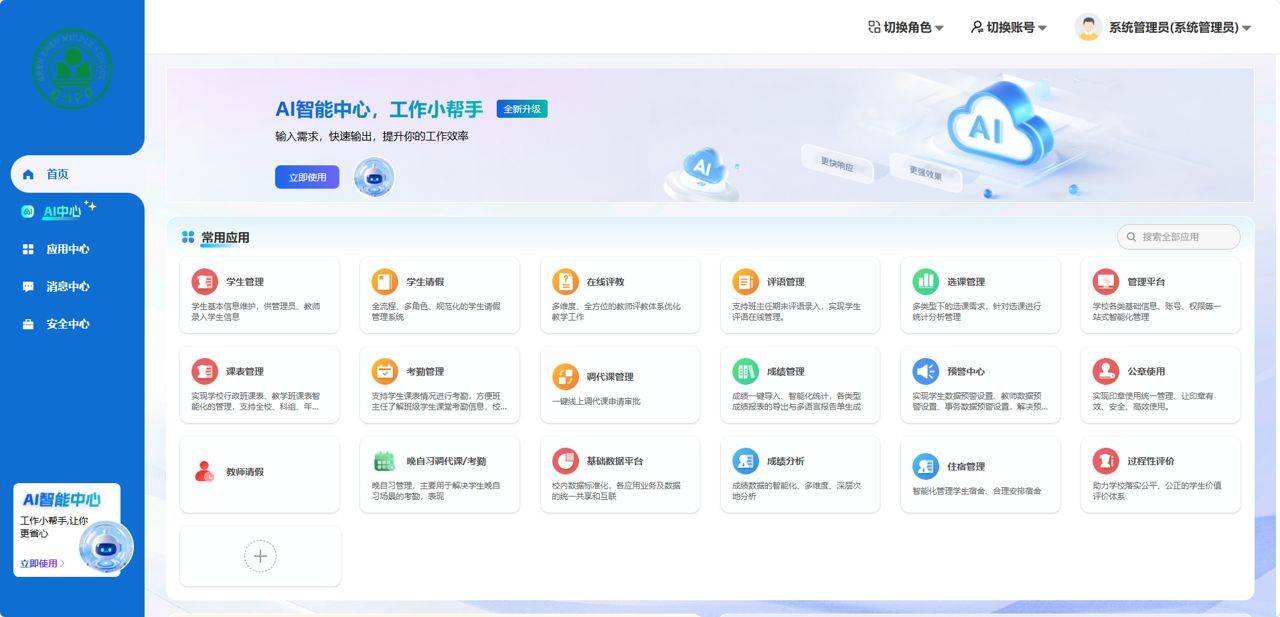Viewport: 1280px width, 617px height.
Task: Click the 常用应用 section grid icon
Action: point(188,237)
